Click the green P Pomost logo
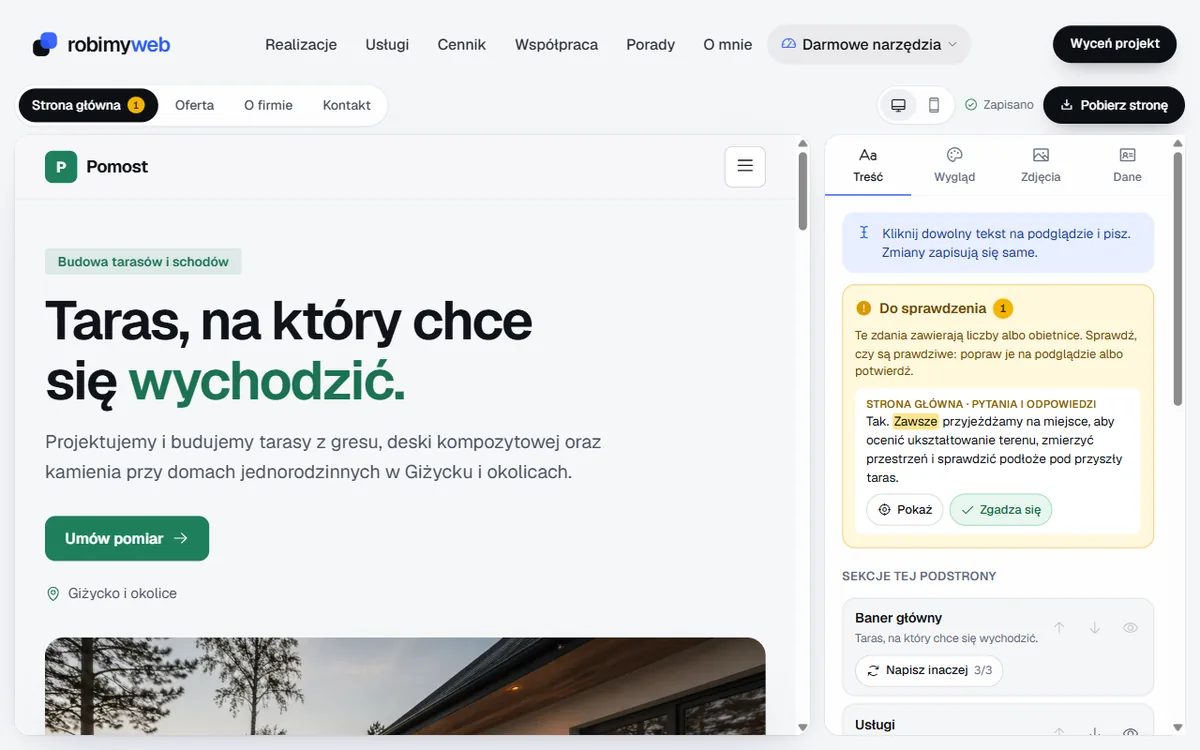This screenshot has width=1200, height=750. [x=61, y=167]
